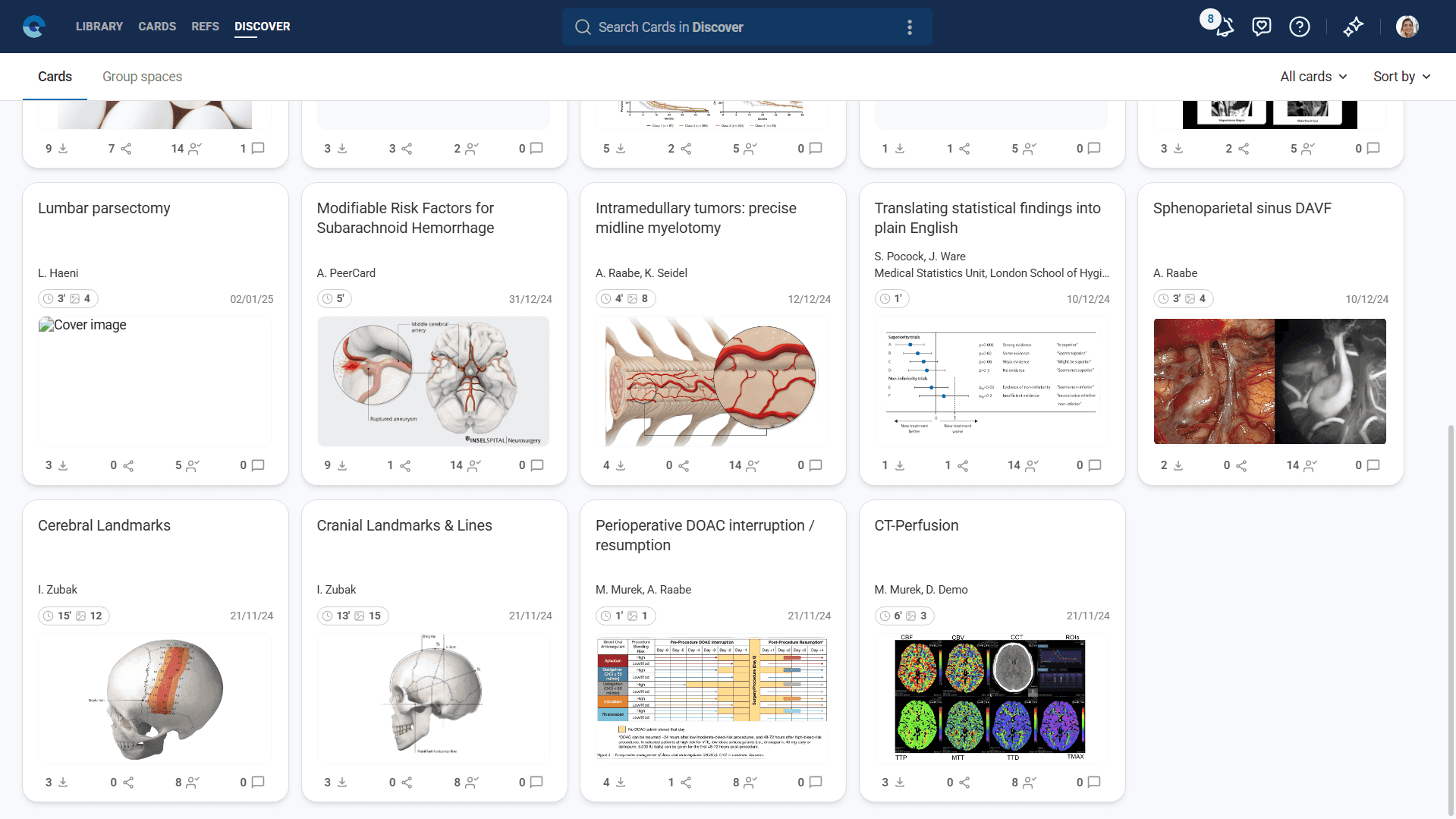1456x819 pixels.
Task: Click the home logo icon
Action: pos(34,27)
